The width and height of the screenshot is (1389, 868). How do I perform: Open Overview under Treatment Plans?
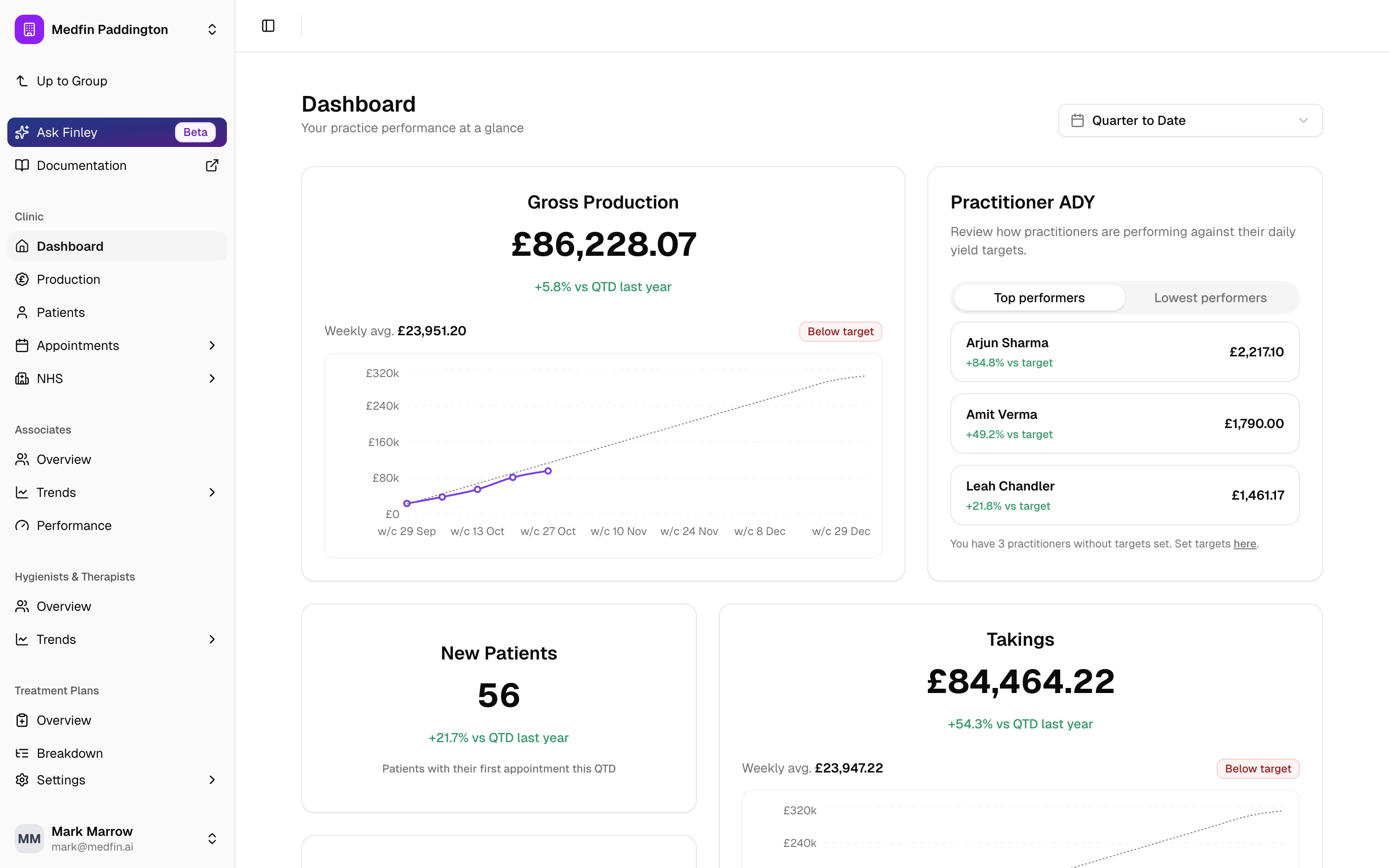[117, 721]
